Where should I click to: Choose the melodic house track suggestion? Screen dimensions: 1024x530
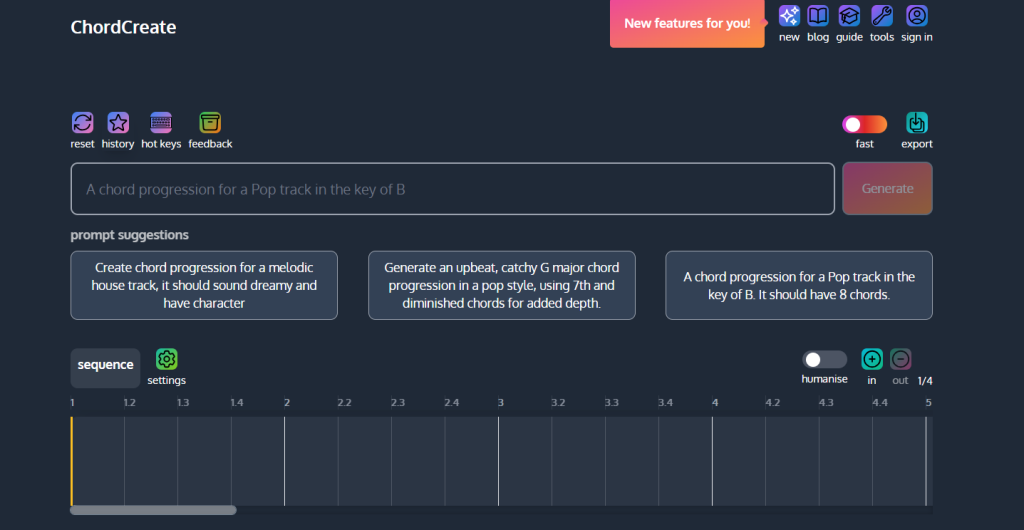[204, 285]
